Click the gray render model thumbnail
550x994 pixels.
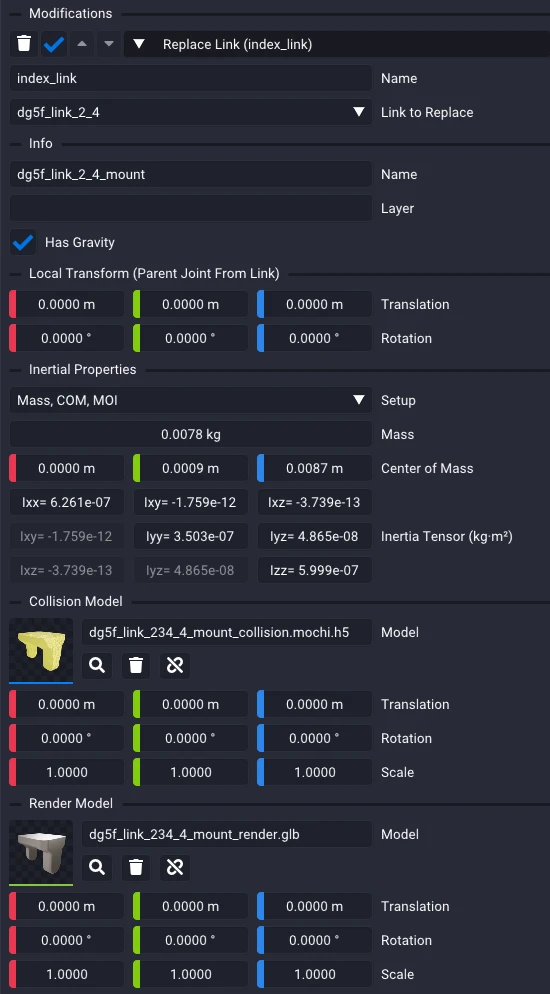click(x=41, y=851)
